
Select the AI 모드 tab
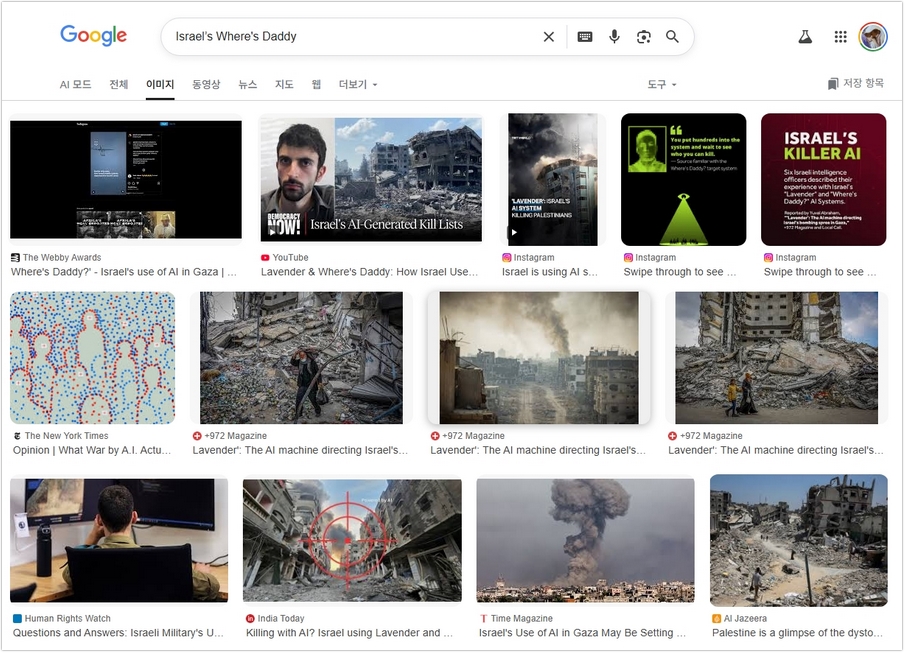[75, 85]
